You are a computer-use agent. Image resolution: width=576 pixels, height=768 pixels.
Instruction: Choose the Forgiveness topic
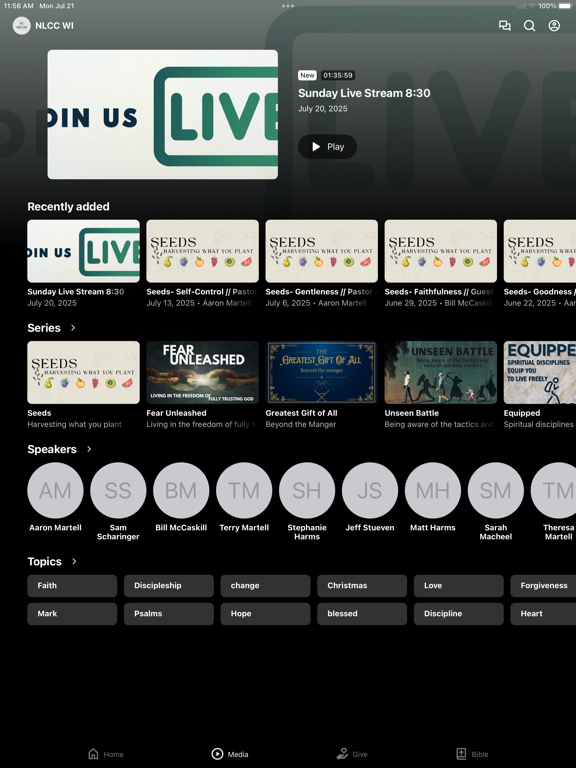coord(543,586)
